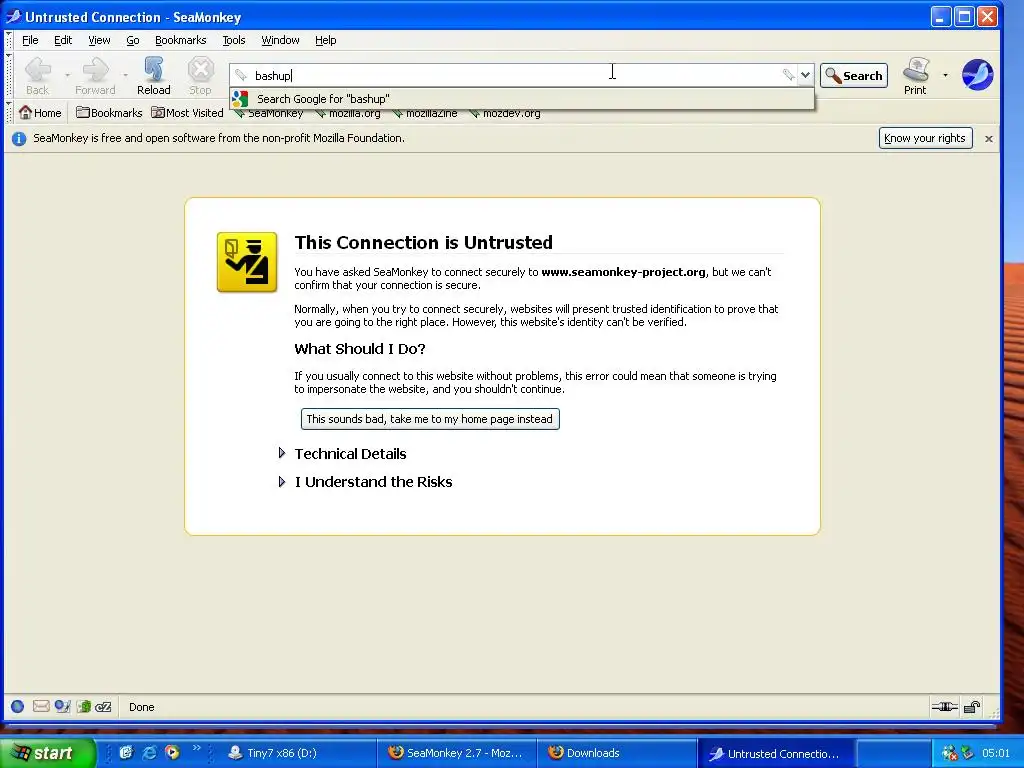
Task: Open the Bookmarks folder on toolbar
Action: (x=109, y=113)
